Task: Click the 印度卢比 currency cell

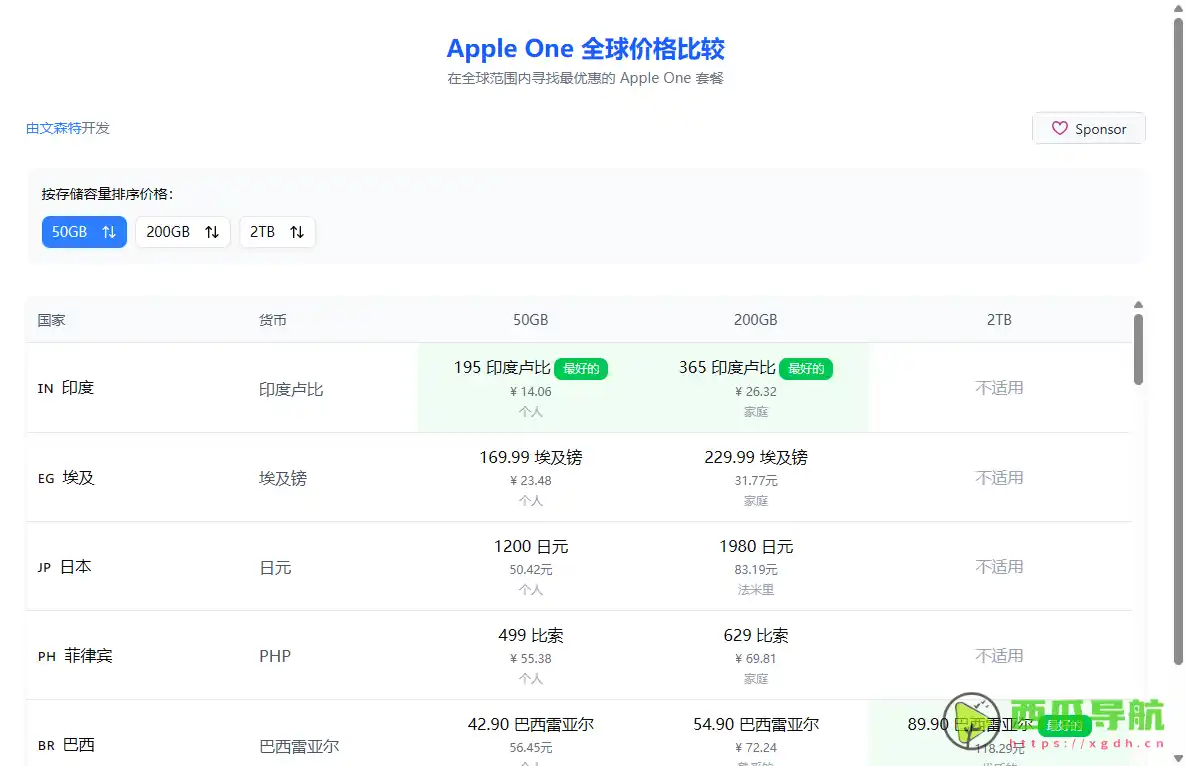Action: [290, 389]
